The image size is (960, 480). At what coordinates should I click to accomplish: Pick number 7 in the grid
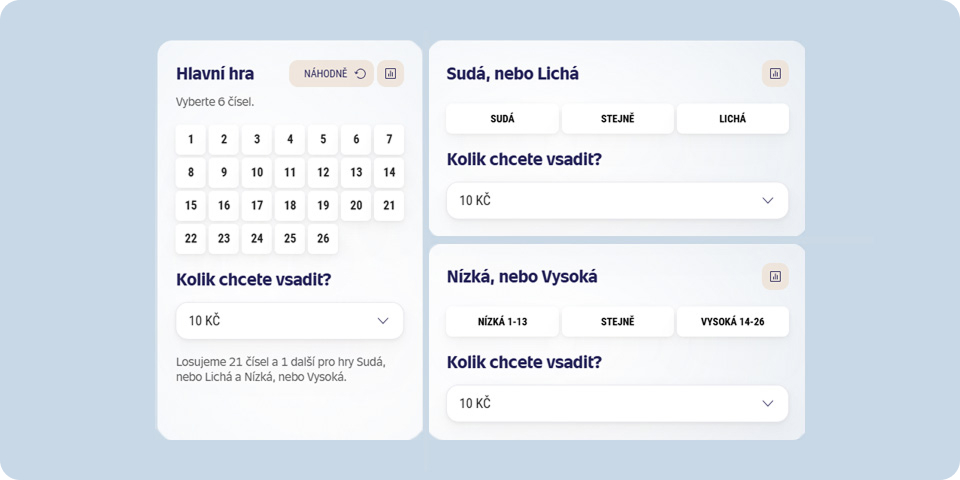tap(389, 140)
